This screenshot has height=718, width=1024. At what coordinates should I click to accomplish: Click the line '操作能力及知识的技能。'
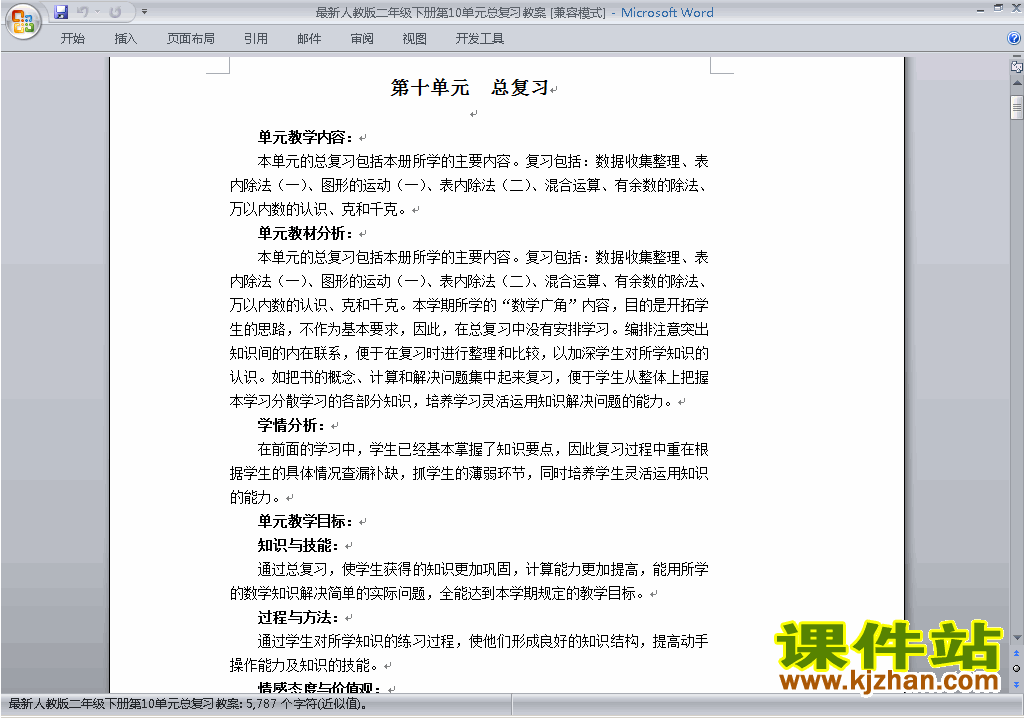[304, 666]
